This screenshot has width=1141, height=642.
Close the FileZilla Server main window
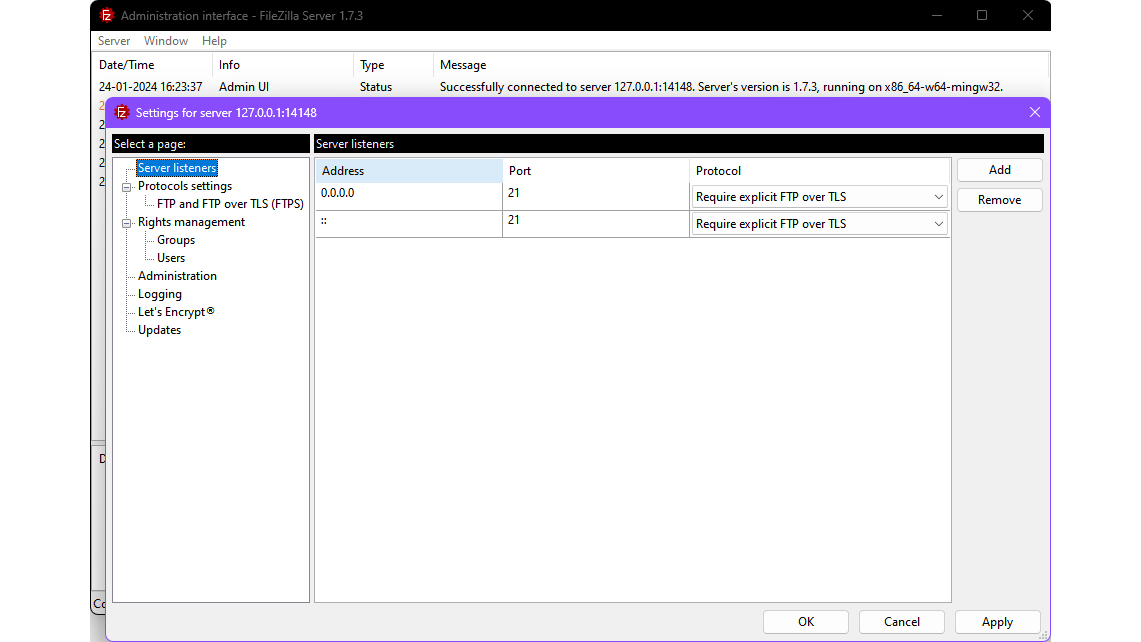[x=1027, y=15]
